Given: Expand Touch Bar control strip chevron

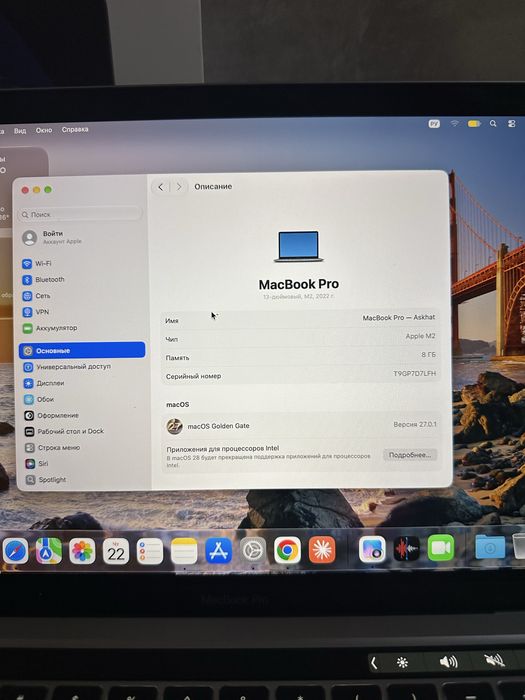Looking at the screenshot, I should [374, 663].
